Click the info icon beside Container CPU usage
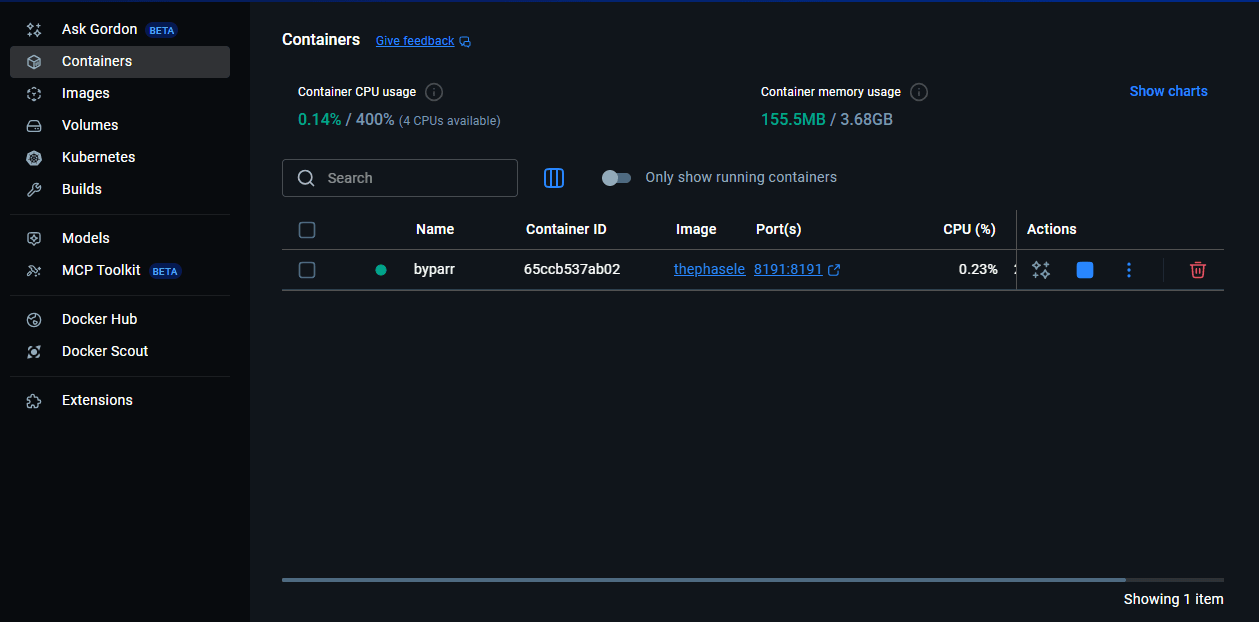Image resolution: width=1259 pixels, height=622 pixels. pyautogui.click(x=434, y=92)
